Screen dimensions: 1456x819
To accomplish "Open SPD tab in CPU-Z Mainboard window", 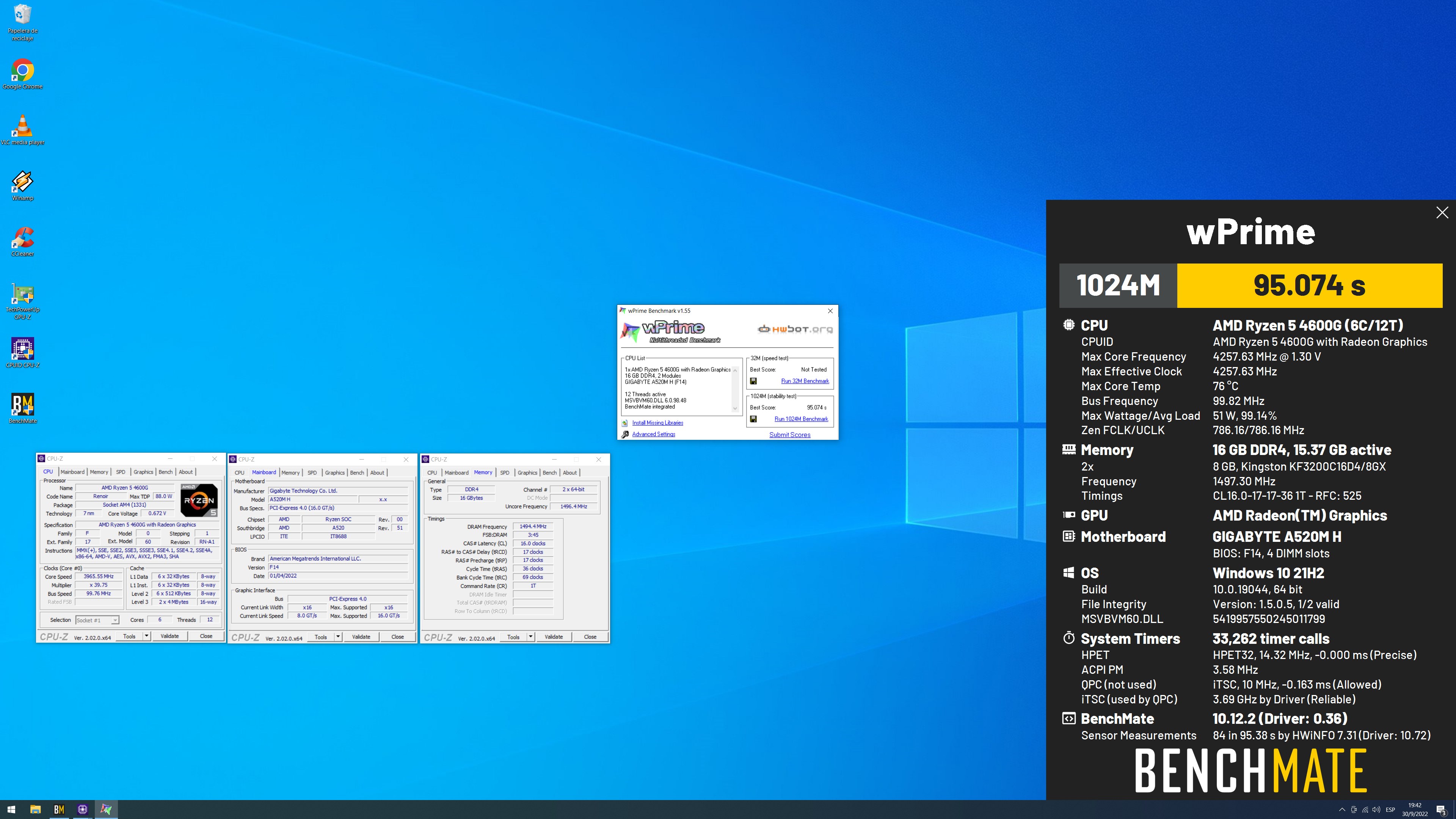I will click(312, 472).
